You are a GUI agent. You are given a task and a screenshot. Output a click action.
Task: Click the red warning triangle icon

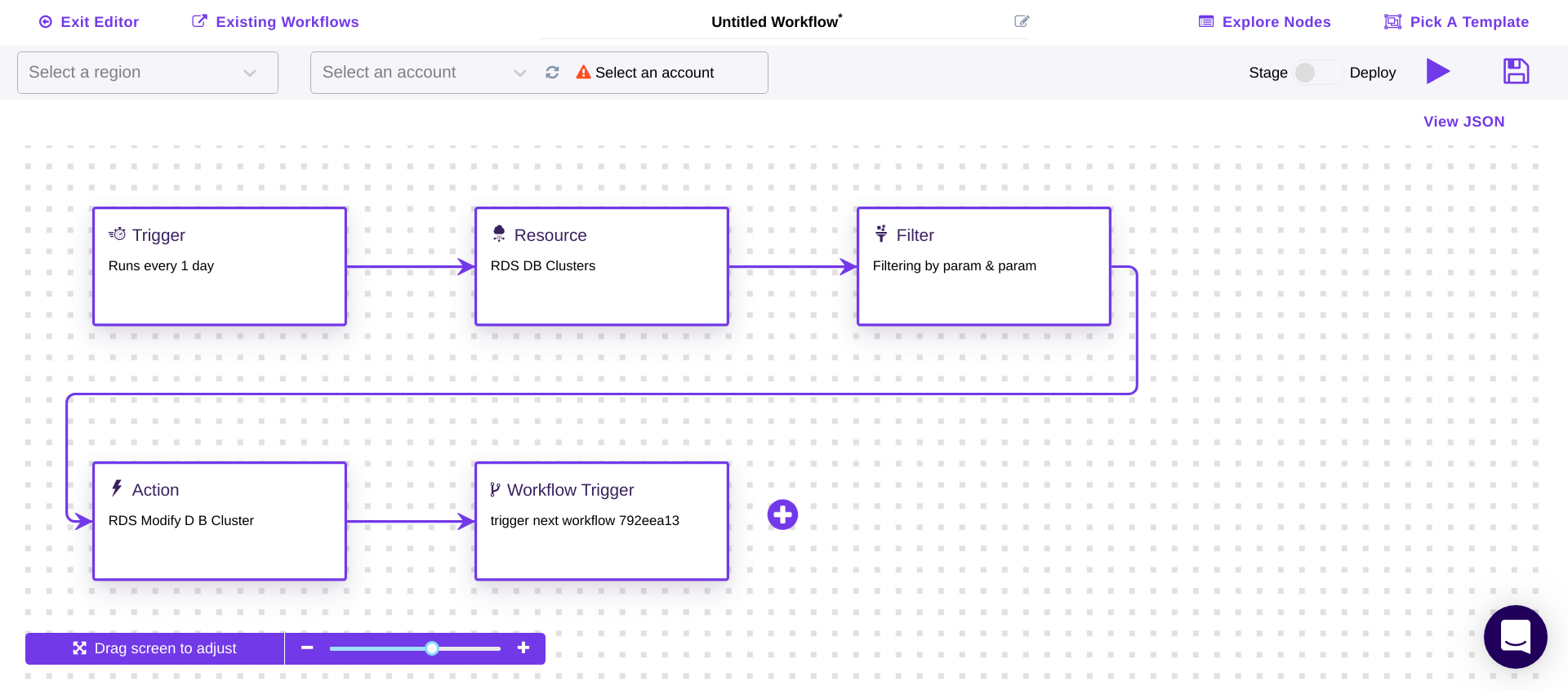[583, 72]
